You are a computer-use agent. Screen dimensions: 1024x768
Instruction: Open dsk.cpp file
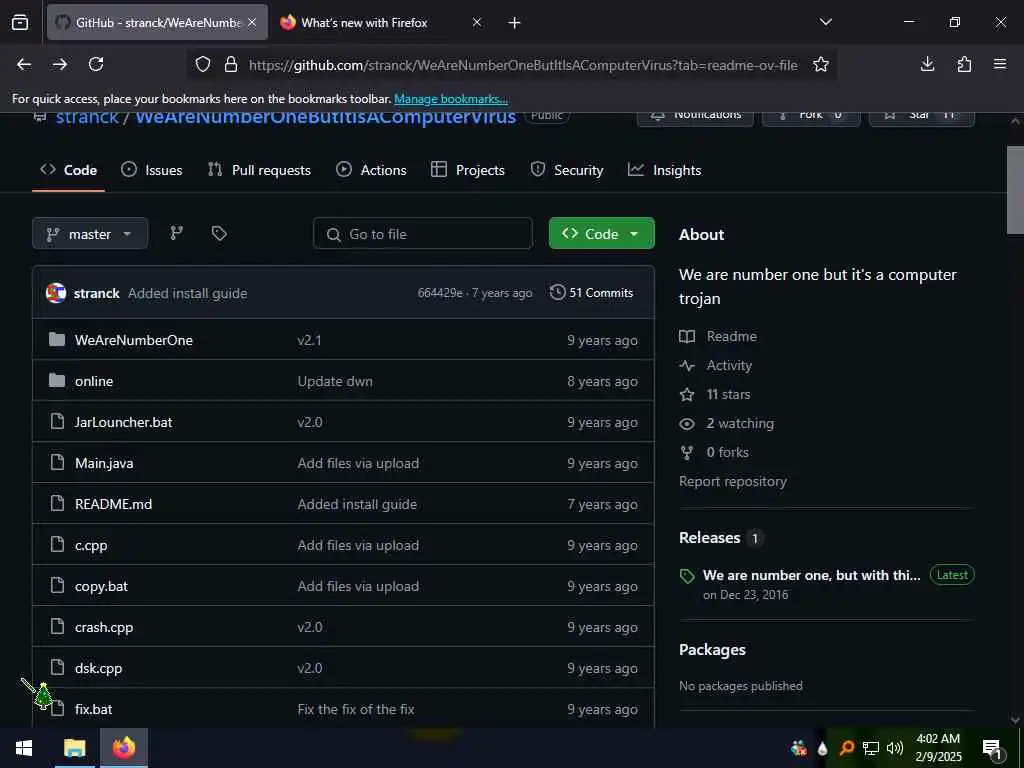(99, 668)
